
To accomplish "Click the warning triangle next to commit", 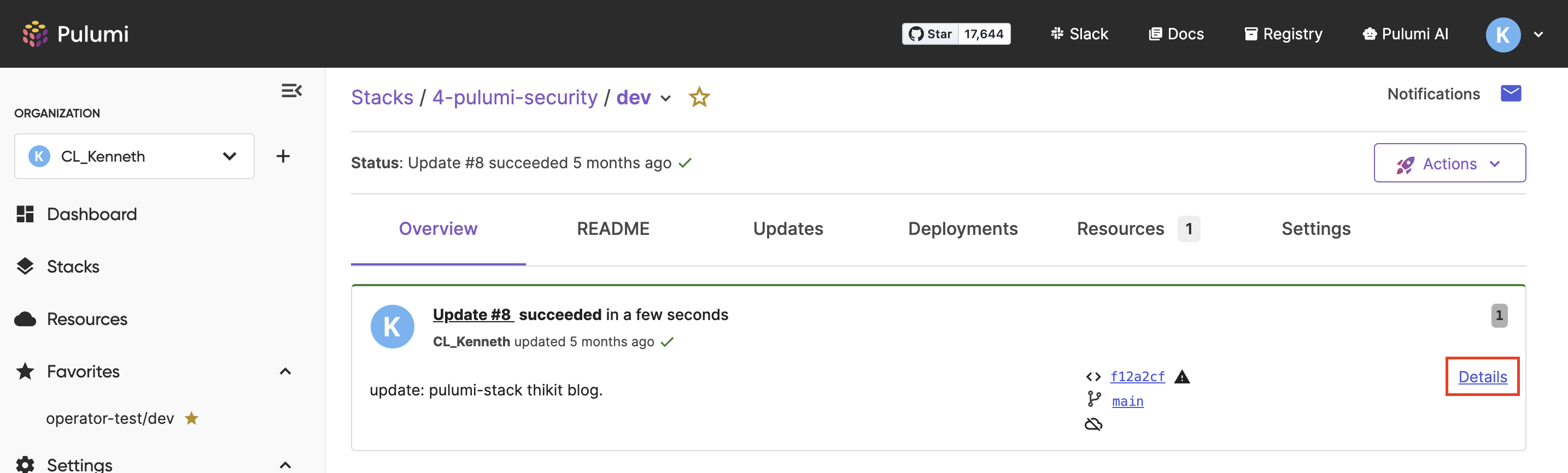I will click(1182, 377).
